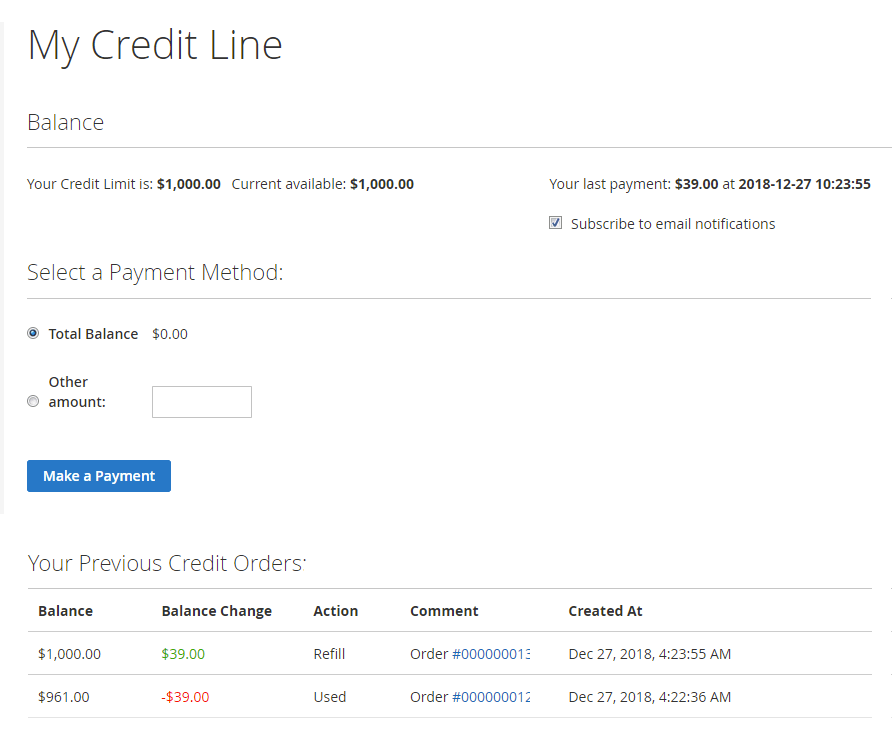Click the red -$39.00 balance change
This screenshot has width=892, height=741.
point(185,697)
